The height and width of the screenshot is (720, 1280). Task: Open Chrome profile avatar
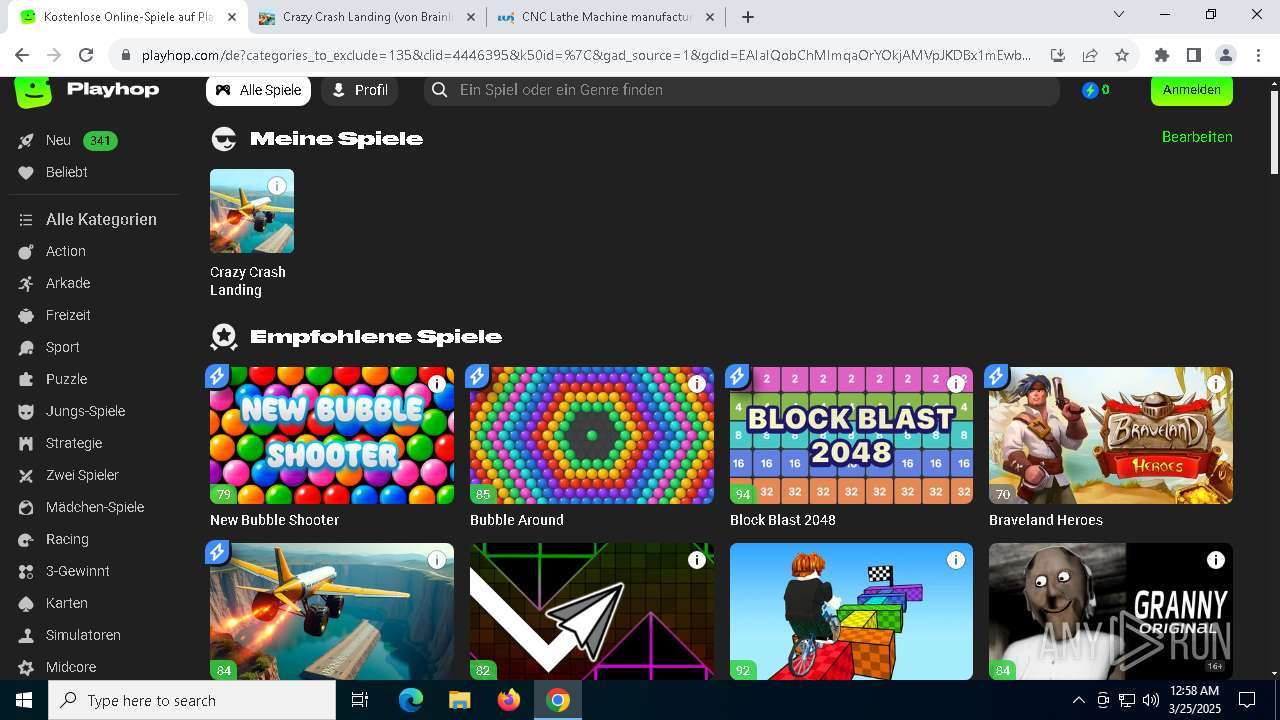pyautogui.click(x=1225, y=56)
